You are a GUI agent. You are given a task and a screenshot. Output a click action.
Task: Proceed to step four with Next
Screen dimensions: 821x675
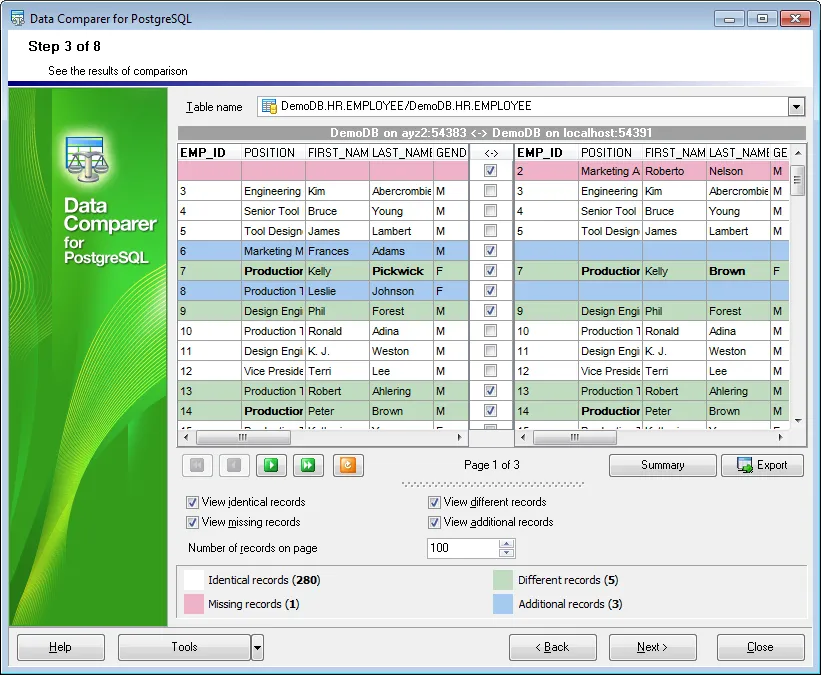pyautogui.click(x=652, y=647)
